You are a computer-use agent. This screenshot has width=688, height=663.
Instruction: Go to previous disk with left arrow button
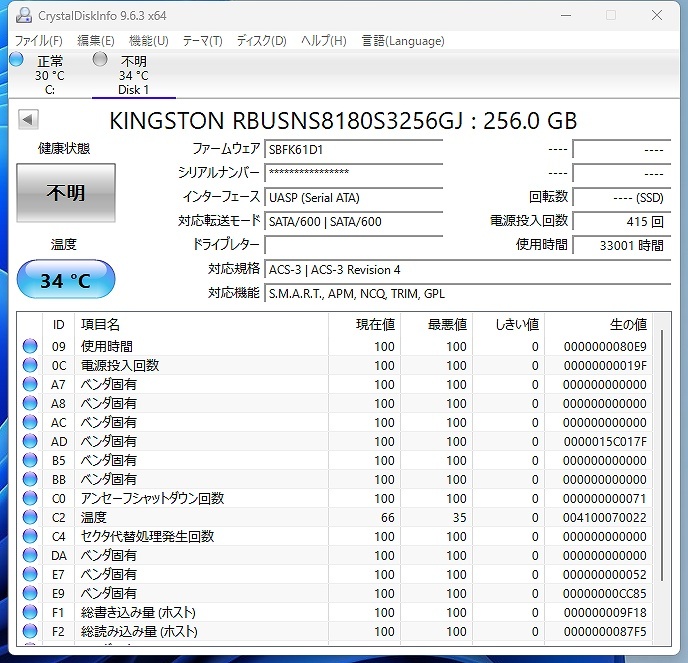click(x=28, y=119)
